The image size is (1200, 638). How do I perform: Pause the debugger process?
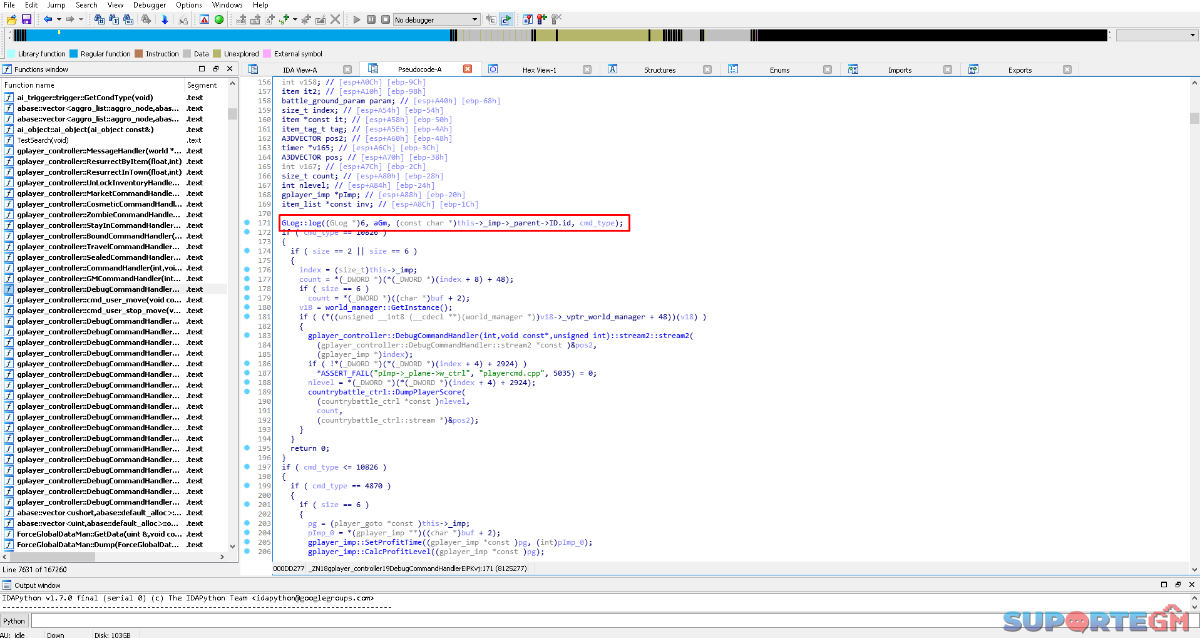point(371,19)
